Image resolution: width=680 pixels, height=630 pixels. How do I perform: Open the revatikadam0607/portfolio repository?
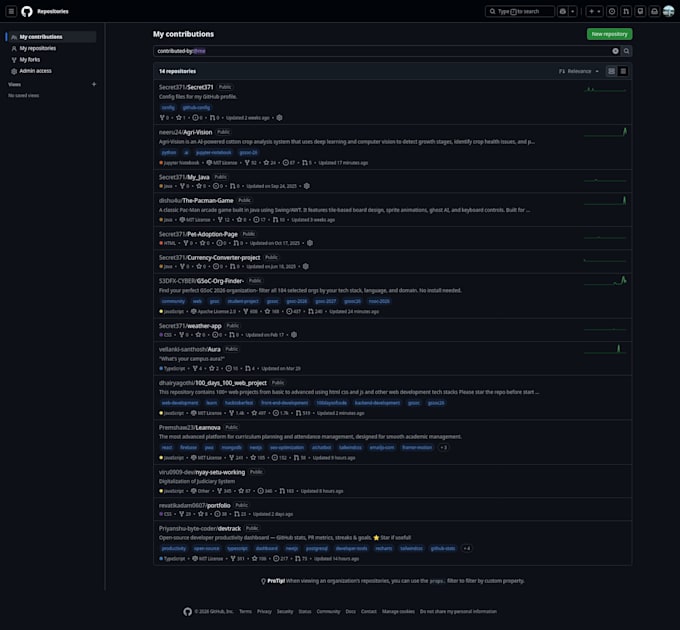[194, 506]
